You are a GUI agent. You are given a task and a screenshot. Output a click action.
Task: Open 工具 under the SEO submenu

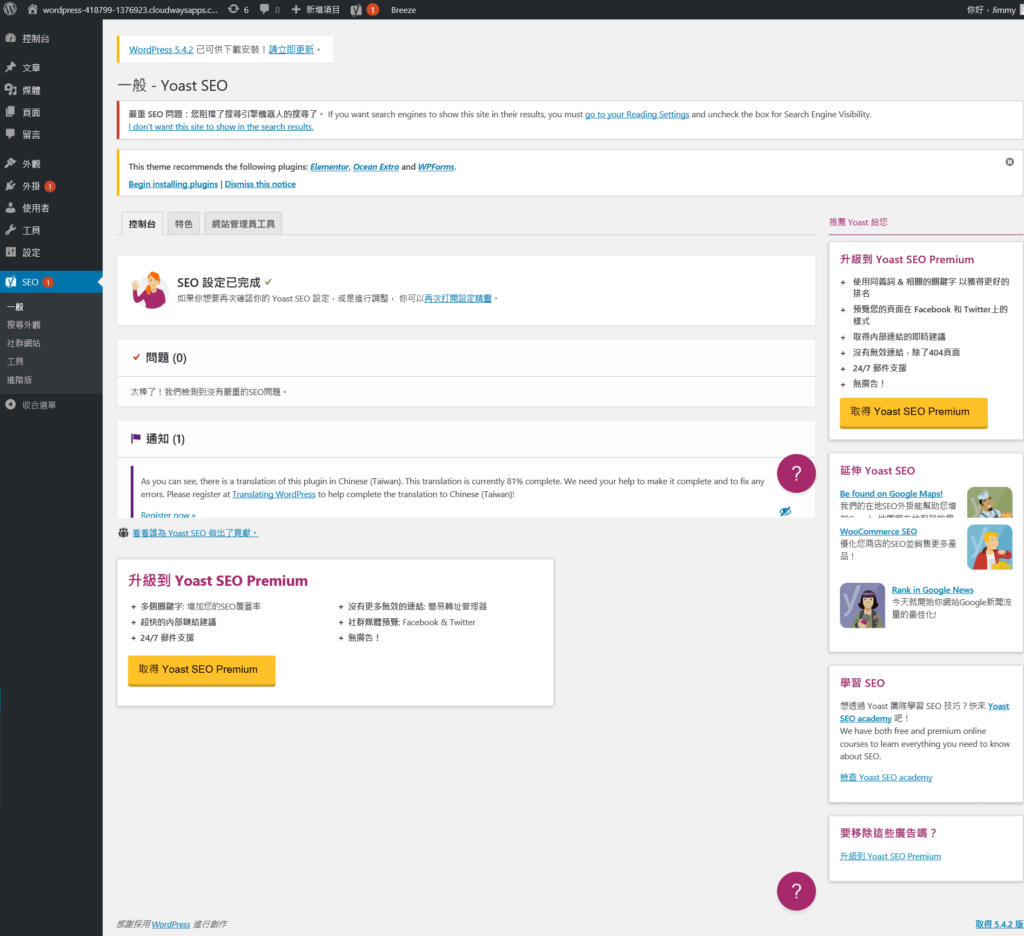point(15,361)
